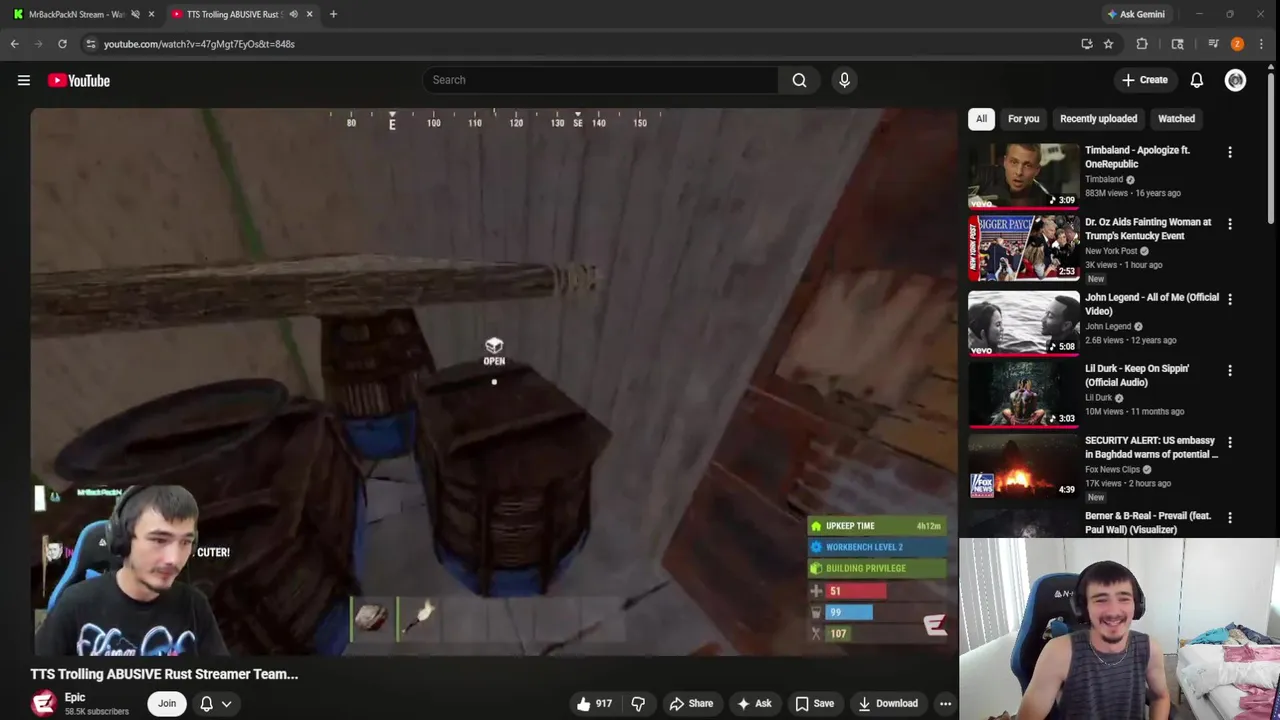Share this video
Image resolution: width=1280 pixels, height=720 pixels.
coord(691,704)
